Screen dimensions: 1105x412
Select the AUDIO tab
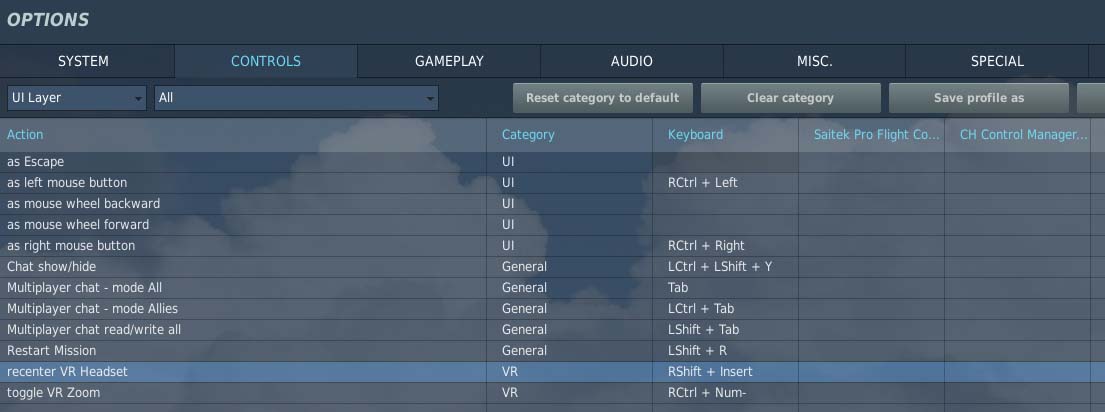631,61
